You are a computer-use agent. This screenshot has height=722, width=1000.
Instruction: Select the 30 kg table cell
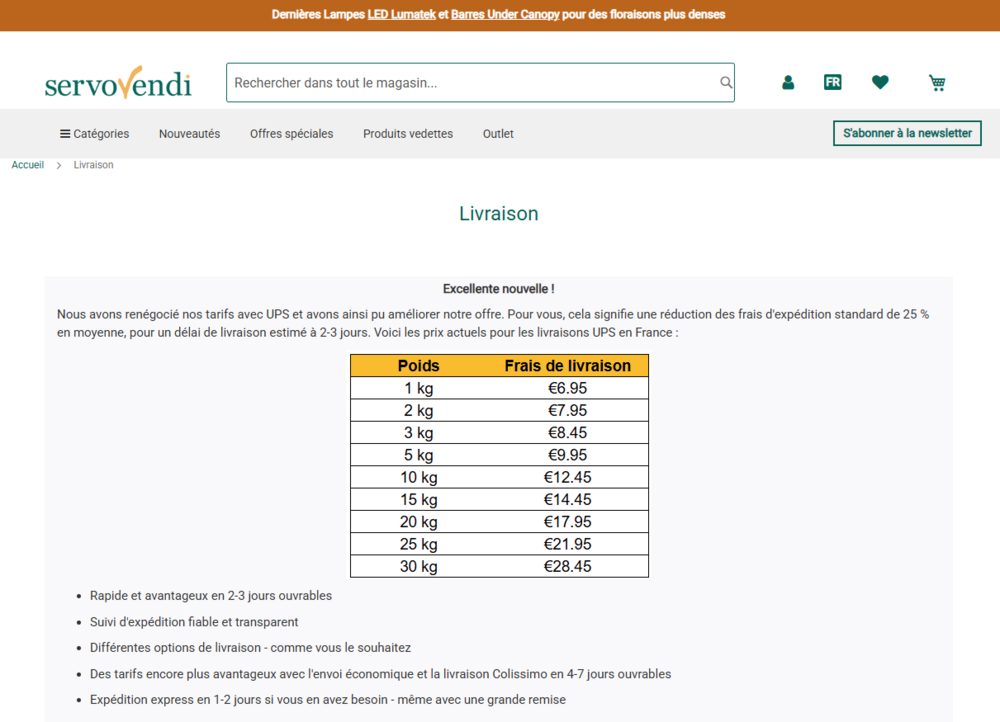coord(418,566)
